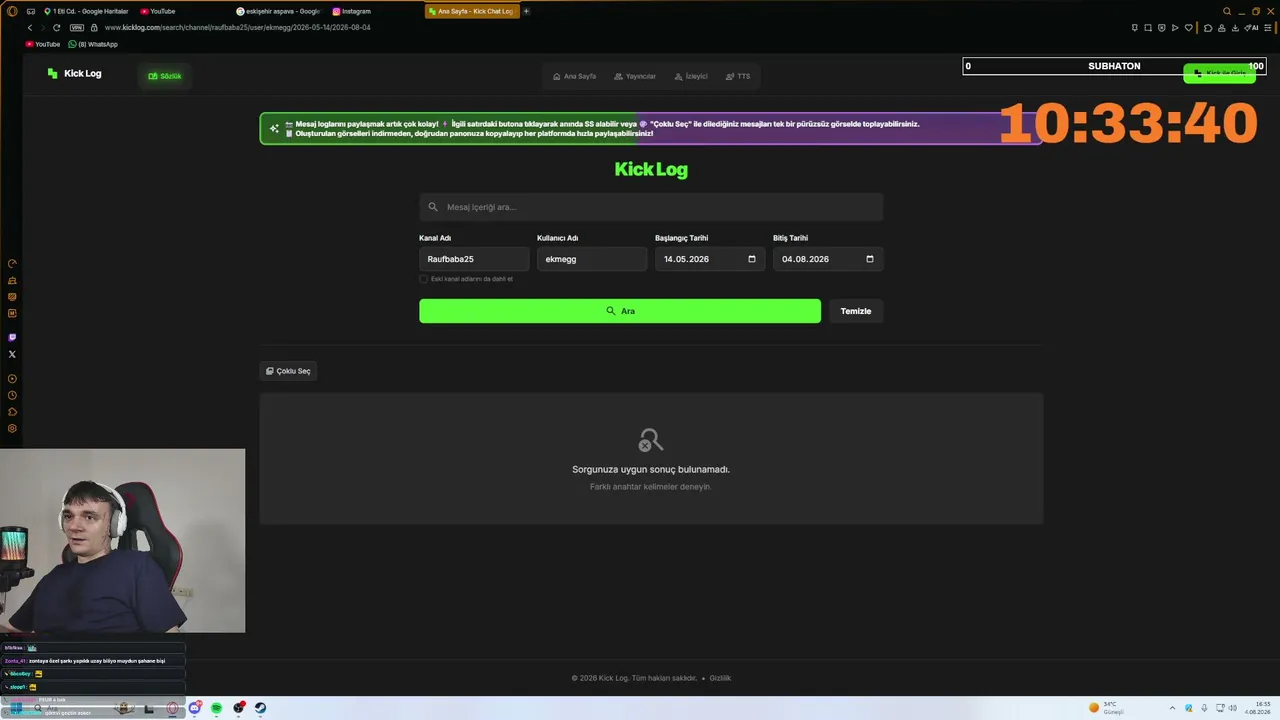Toggle the Çoklu Seç multi-select button
1280x720 pixels.
click(288, 371)
